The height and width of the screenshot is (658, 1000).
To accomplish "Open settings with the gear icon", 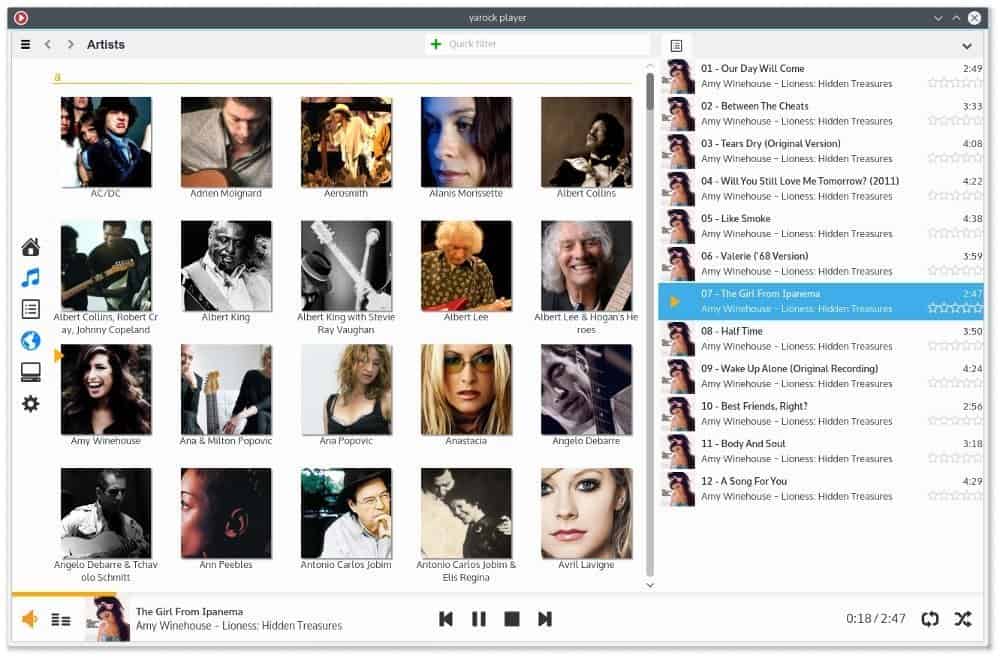I will click(x=31, y=404).
